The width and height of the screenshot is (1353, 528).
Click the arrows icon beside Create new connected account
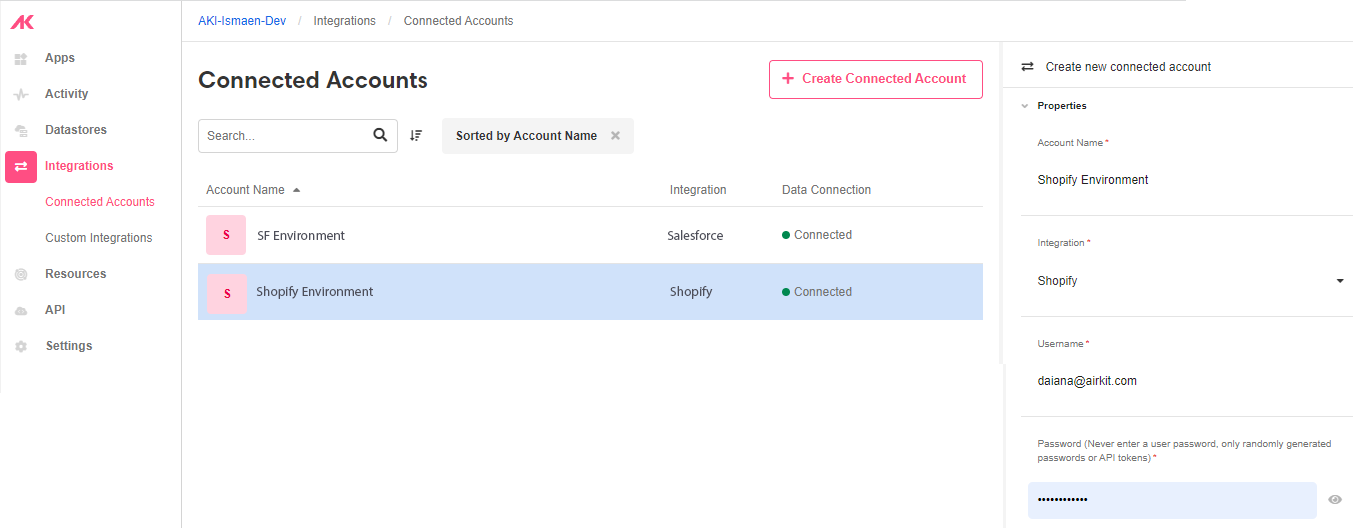[x=1027, y=67]
